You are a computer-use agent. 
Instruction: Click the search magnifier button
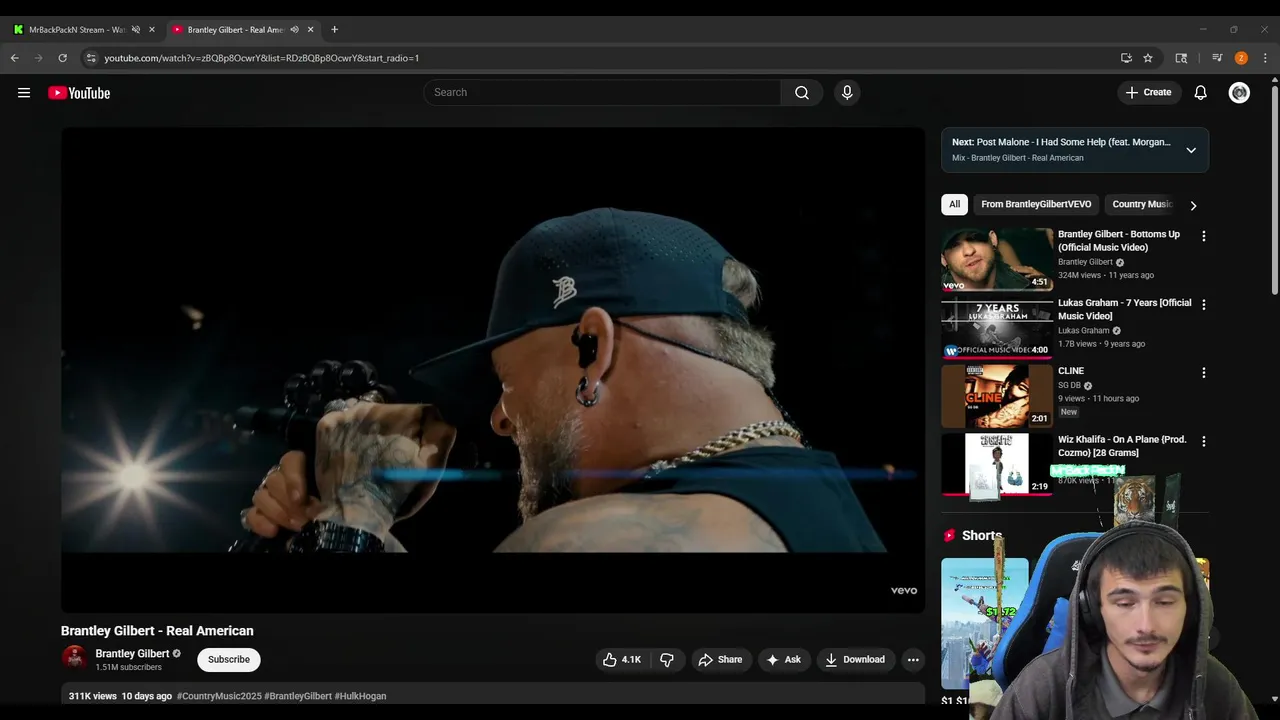802,92
